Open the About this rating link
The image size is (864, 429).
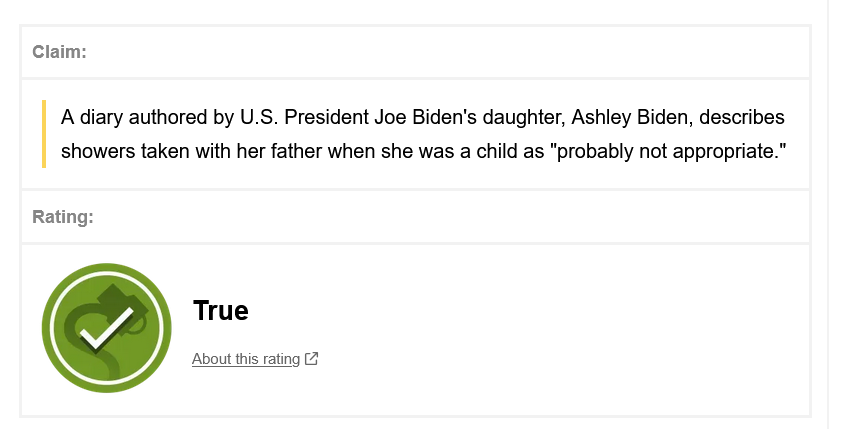[x=246, y=359]
